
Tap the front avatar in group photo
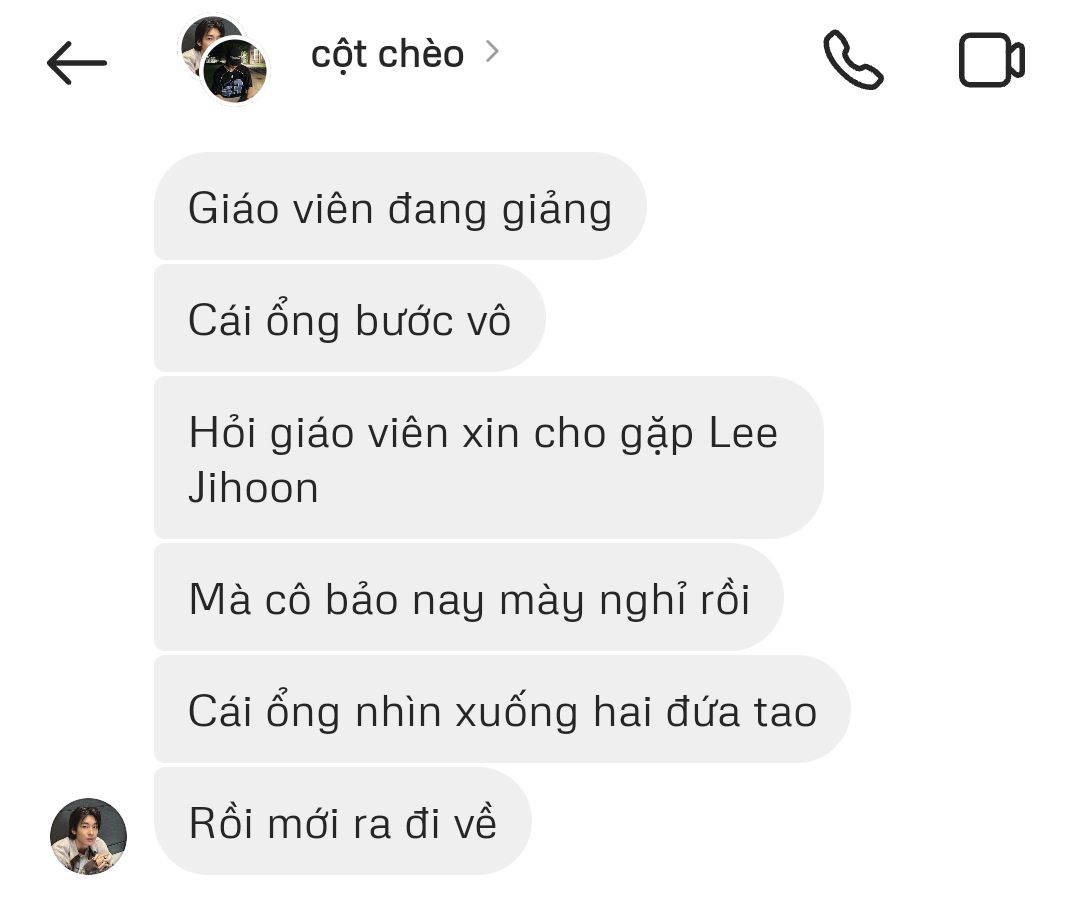(234, 71)
